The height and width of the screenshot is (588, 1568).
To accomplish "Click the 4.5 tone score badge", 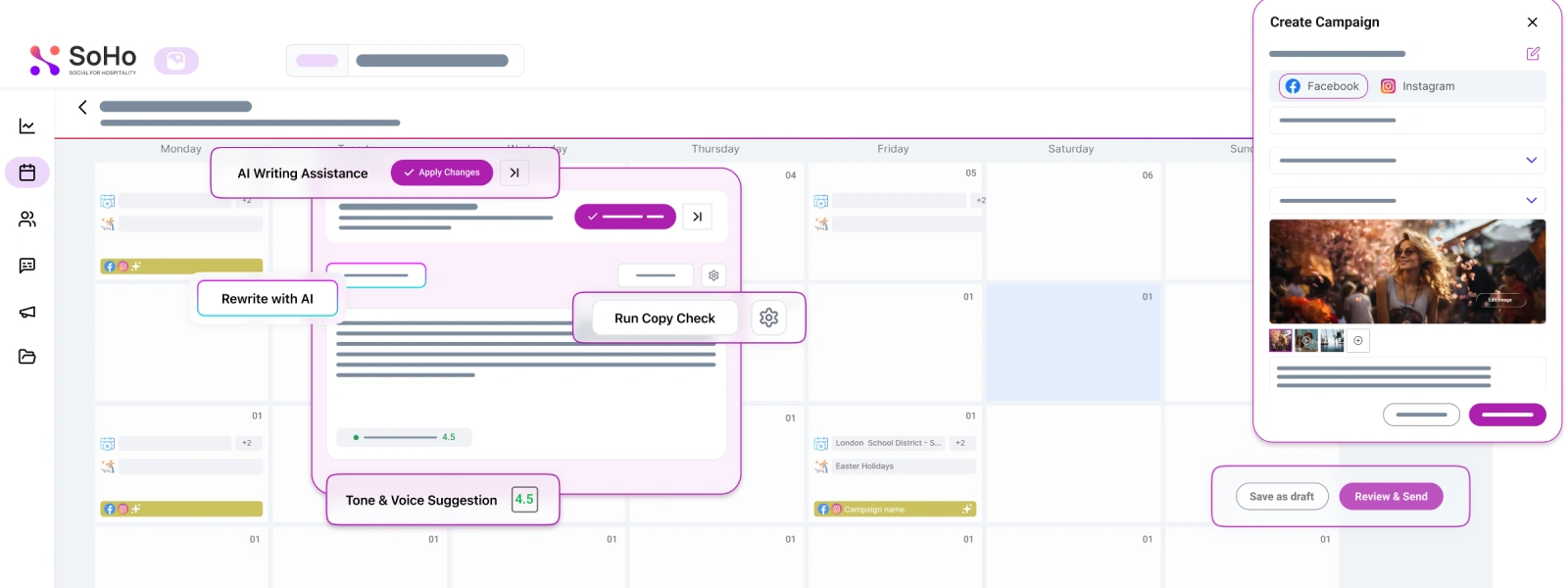I will 524,500.
